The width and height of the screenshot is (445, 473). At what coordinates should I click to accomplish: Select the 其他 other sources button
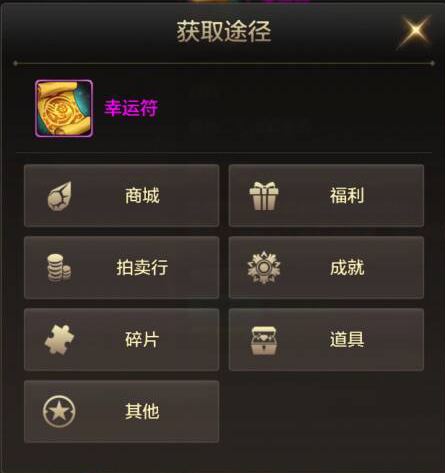click(x=122, y=412)
